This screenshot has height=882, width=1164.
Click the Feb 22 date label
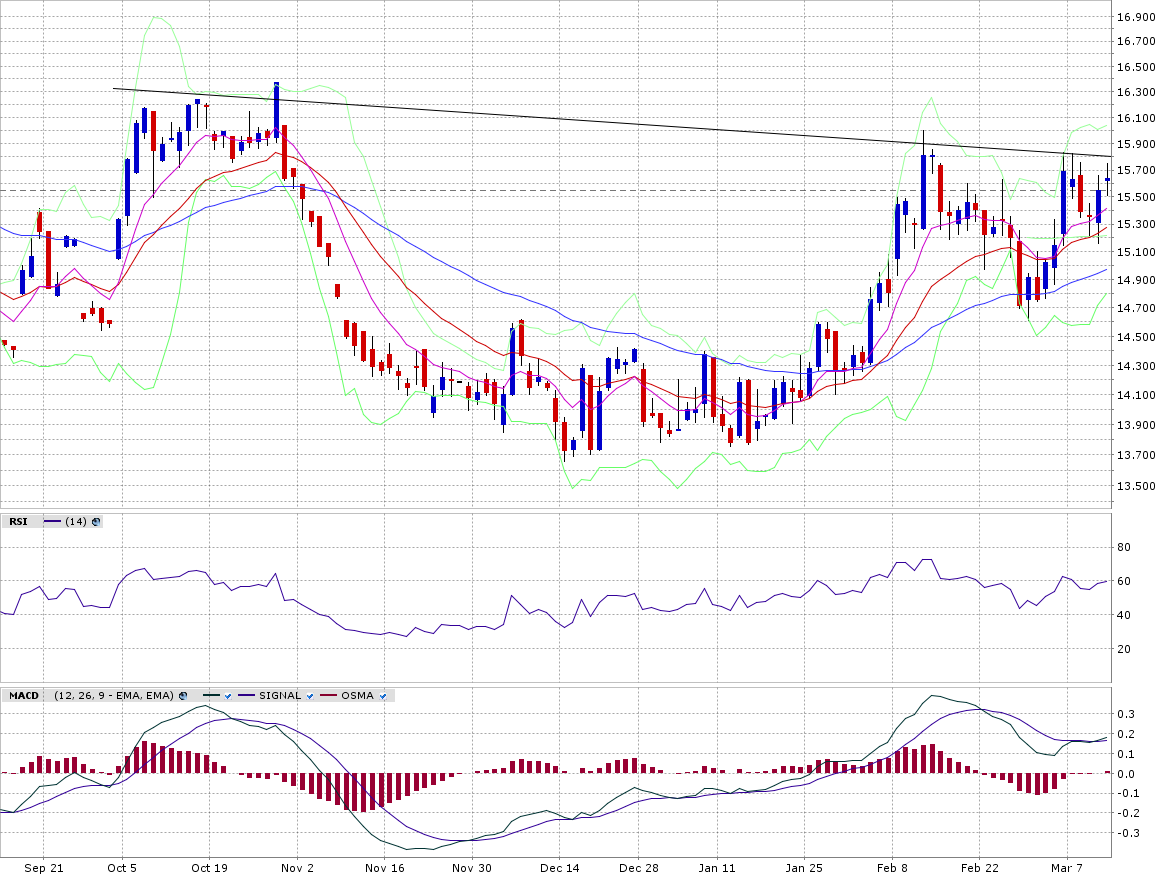click(980, 868)
